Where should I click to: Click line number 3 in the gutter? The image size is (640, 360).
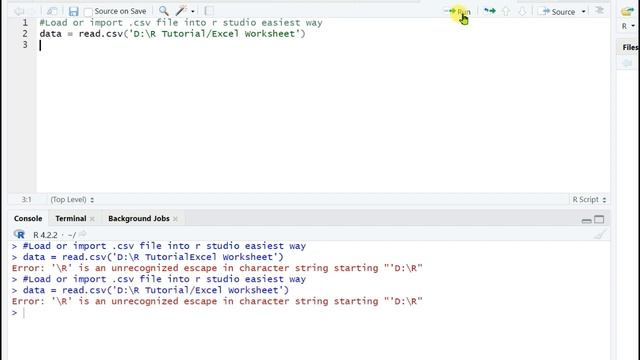click(x=25, y=44)
